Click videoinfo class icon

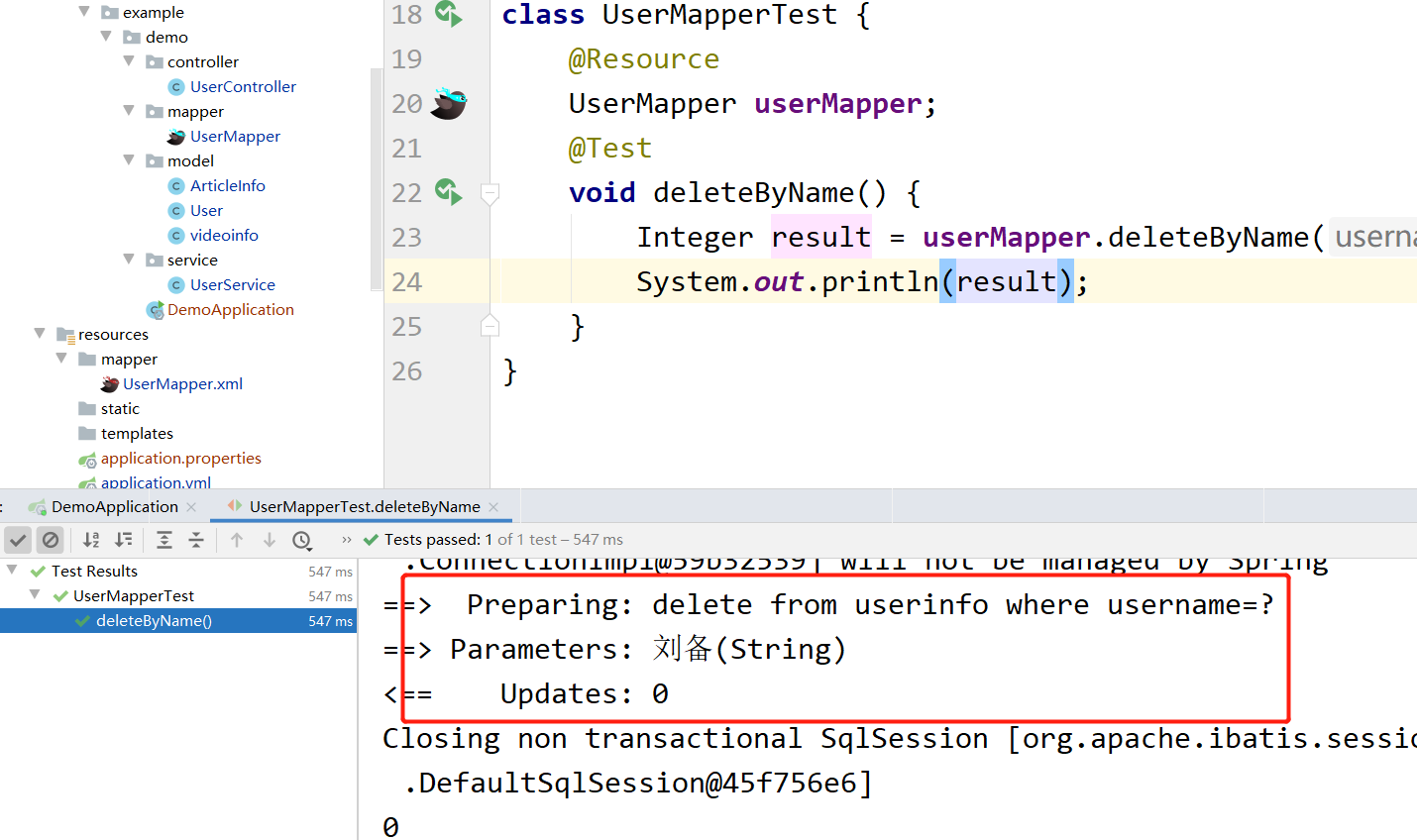[176, 236]
